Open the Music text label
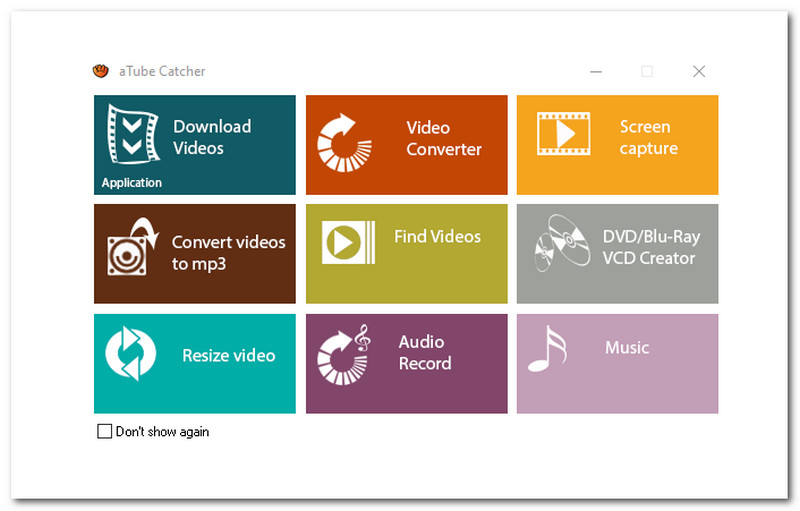Screen dimensions: 800x511 [627, 348]
